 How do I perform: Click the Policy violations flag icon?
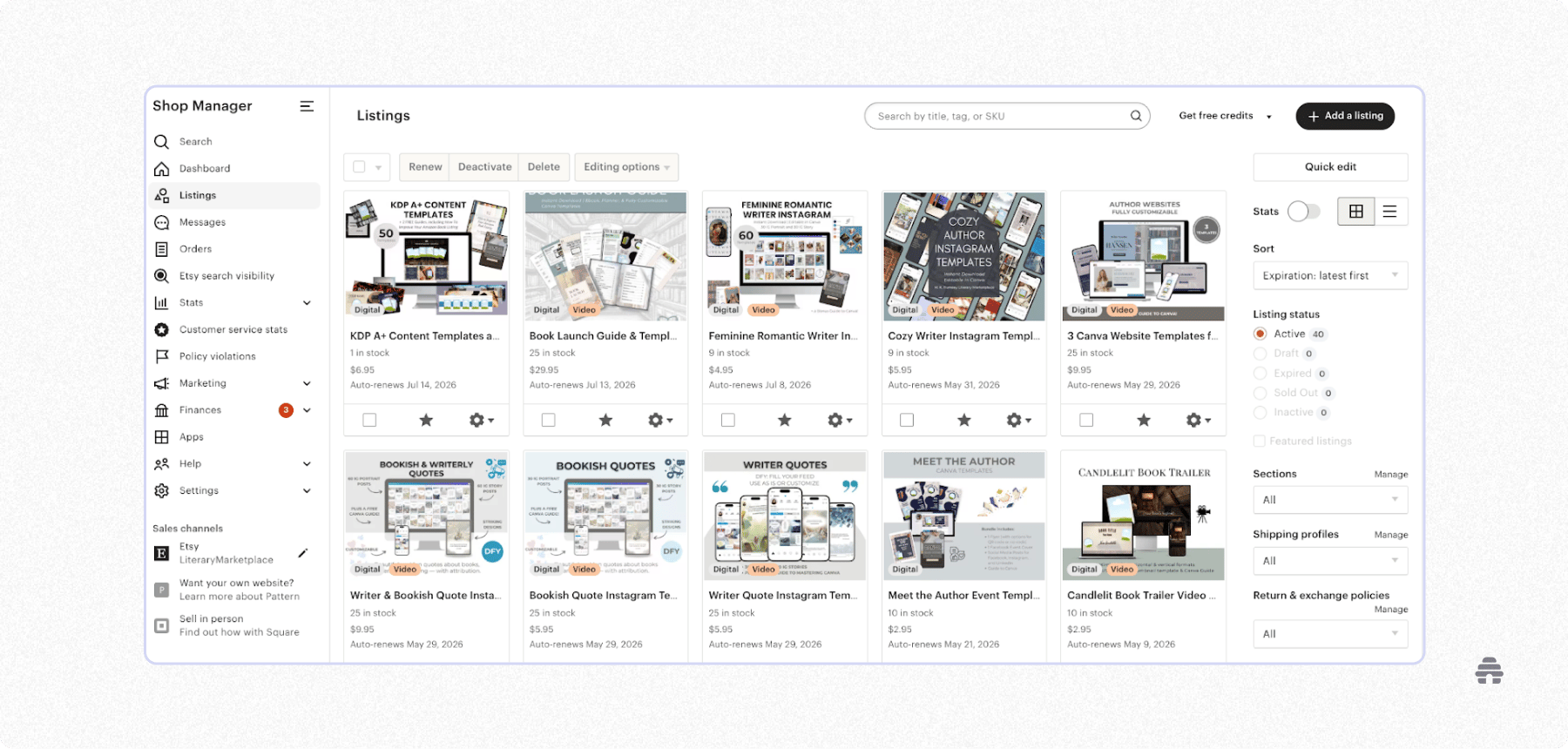pyautogui.click(x=161, y=356)
